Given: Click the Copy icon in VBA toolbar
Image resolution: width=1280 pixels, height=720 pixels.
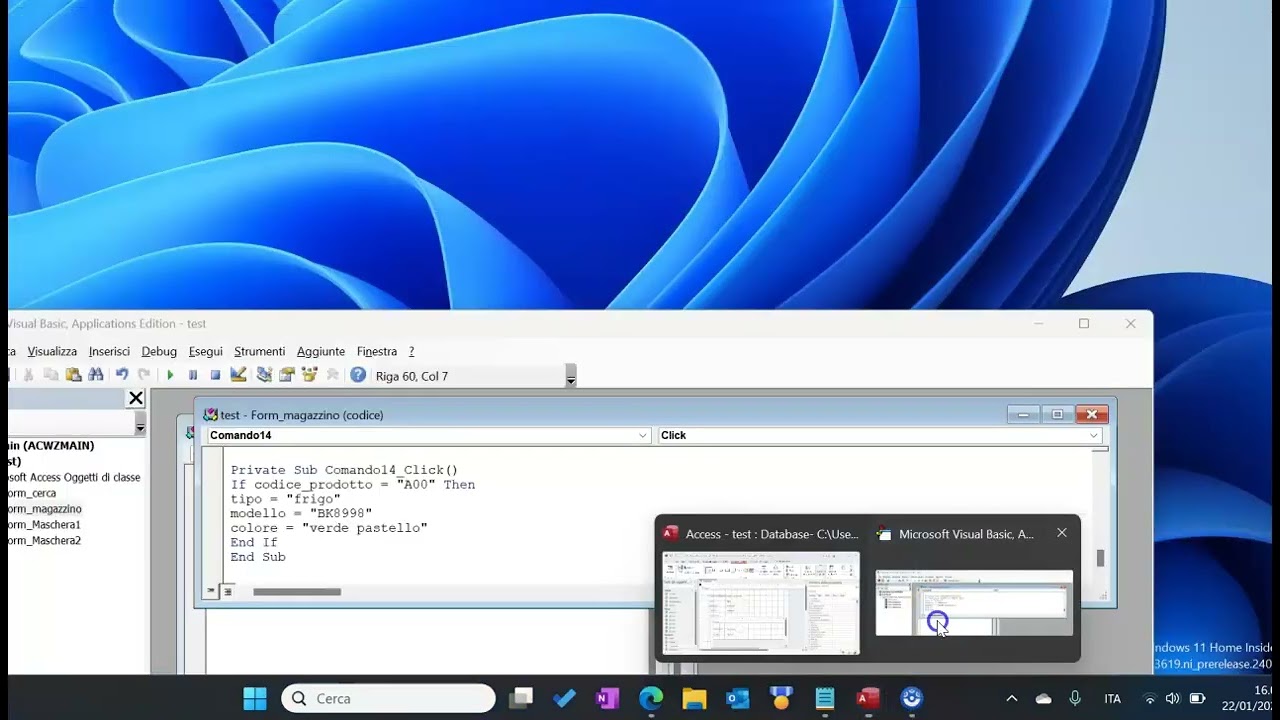Looking at the screenshot, I should pyautogui.click(x=50, y=375).
